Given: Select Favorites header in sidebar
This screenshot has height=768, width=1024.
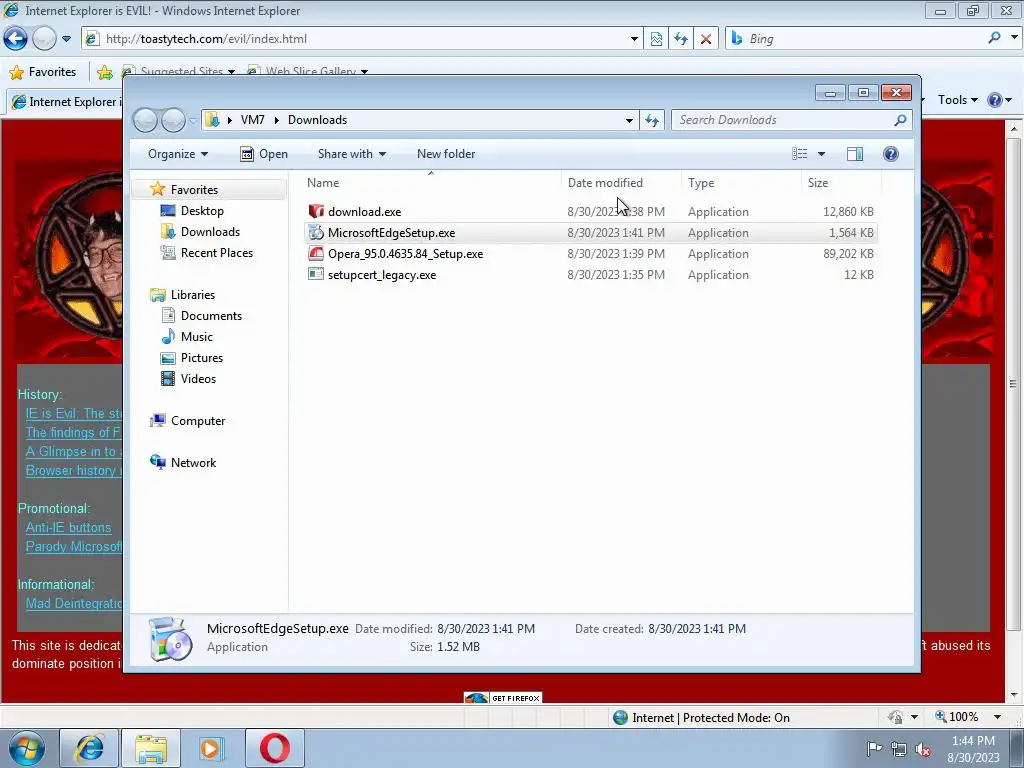Looking at the screenshot, I should pyautogui.click(x=194, y=189).
